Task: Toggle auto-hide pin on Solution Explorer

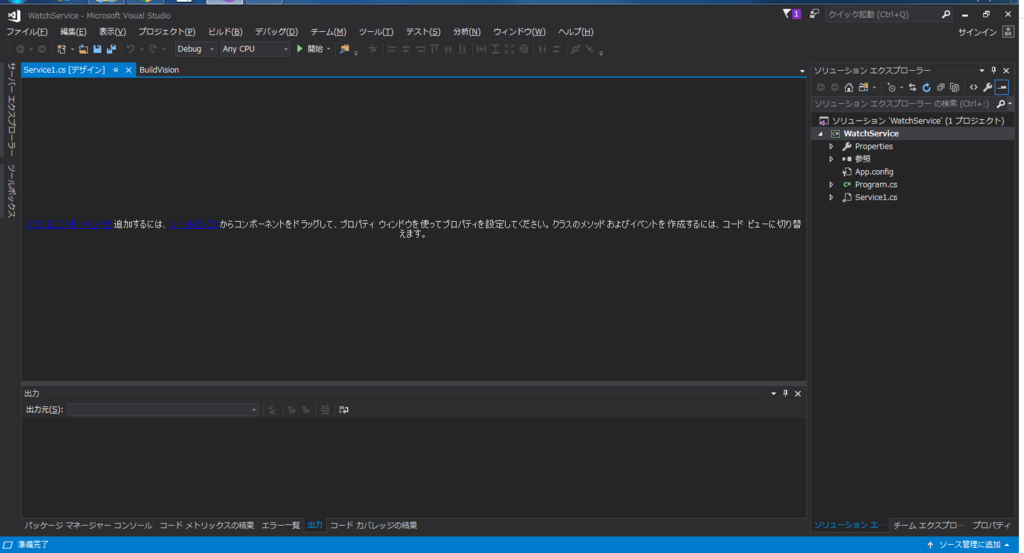Action: click(994, 71)
